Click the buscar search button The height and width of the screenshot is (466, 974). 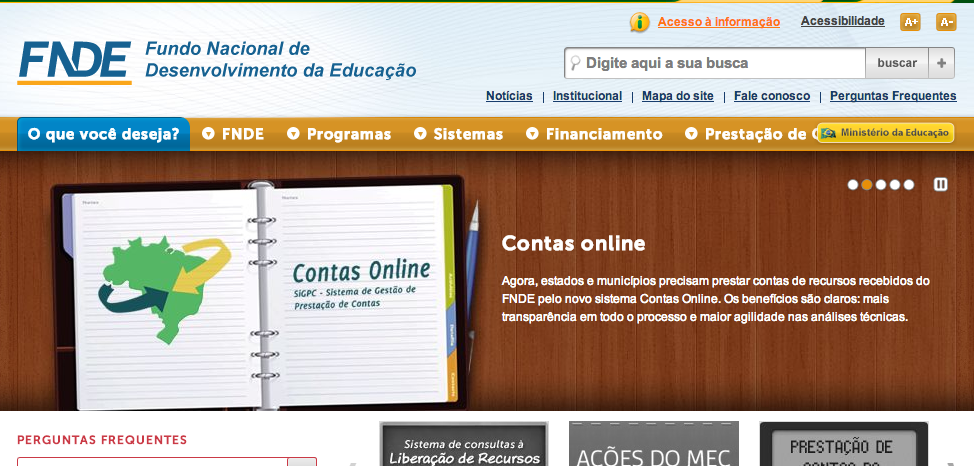click(x=897, y=63)
